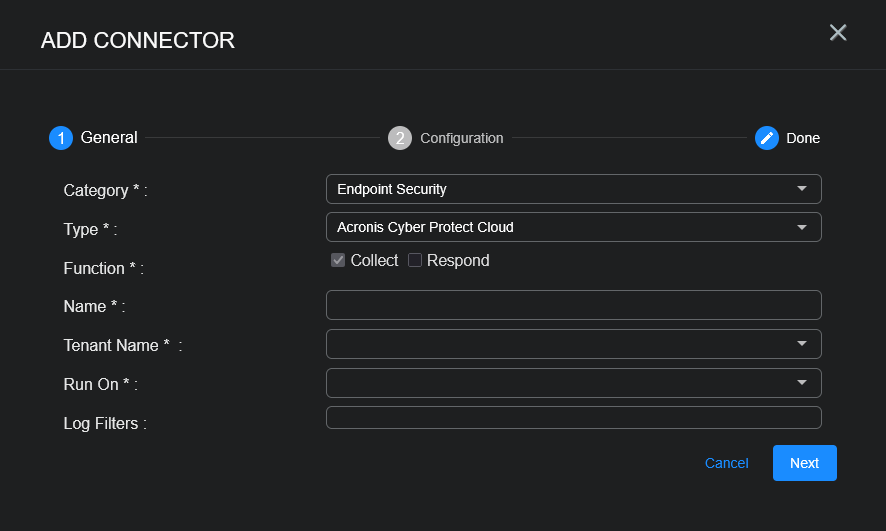Viewport: 886px width, 531px height.
Task: Click the step 1 General circle icon
Action: pos(61,138)
